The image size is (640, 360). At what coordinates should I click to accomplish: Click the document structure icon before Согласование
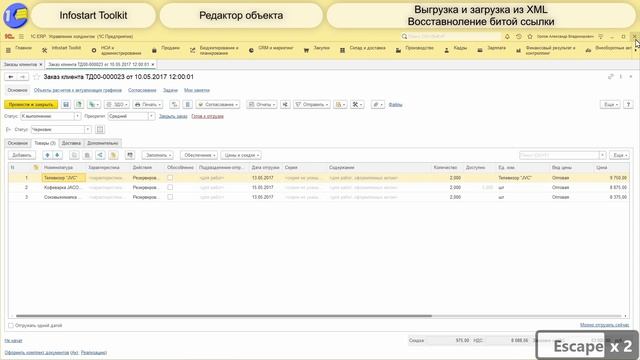(174, 104)
